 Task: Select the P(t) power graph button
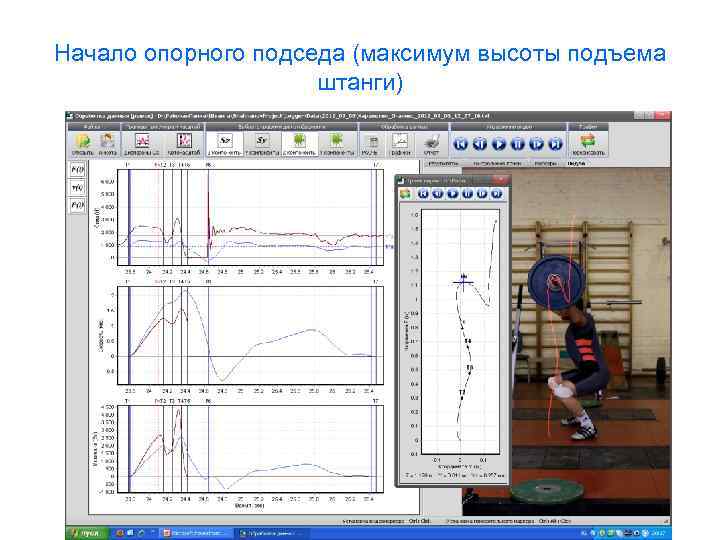(x=78, y=205)
